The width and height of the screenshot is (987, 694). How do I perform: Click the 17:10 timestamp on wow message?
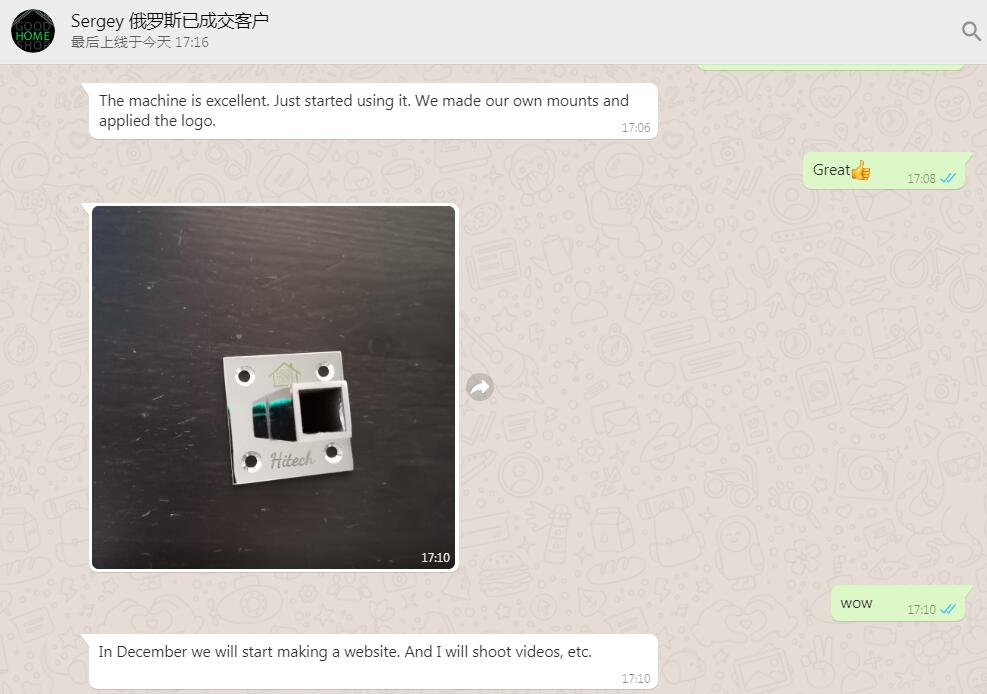pyautogui.click(x=921, y=609)
